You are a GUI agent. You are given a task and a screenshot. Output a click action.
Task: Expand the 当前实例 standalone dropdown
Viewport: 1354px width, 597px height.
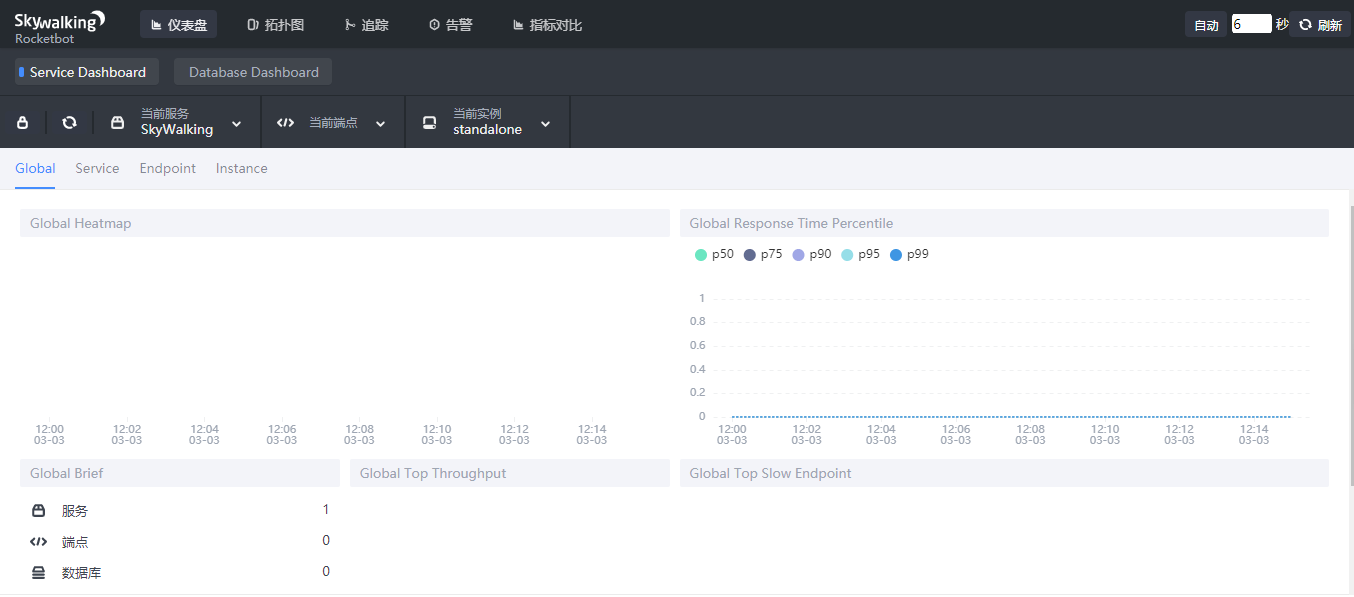coord(545,124)
